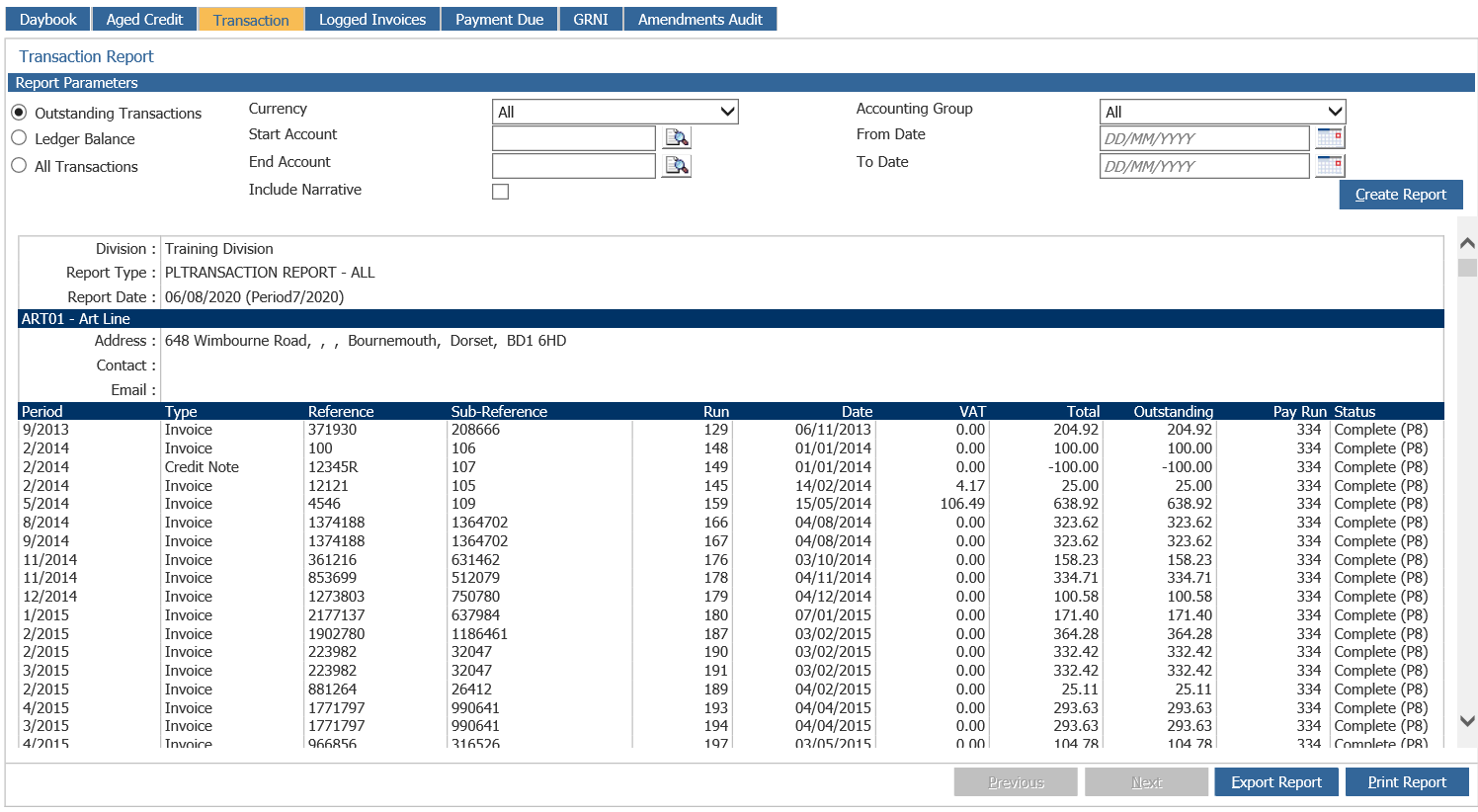Viewport: 1478px width, 812px height.
Task: Open the calendar picker for To Date
Action: click(x=1329, y=165)
